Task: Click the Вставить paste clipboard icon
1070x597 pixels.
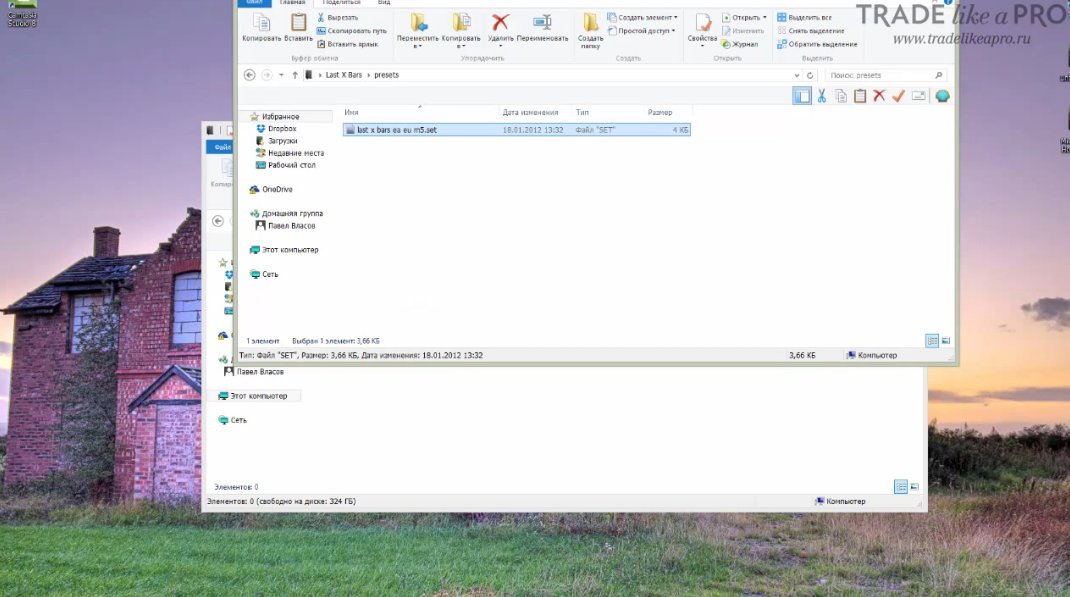Action: (x=298, y=23)
